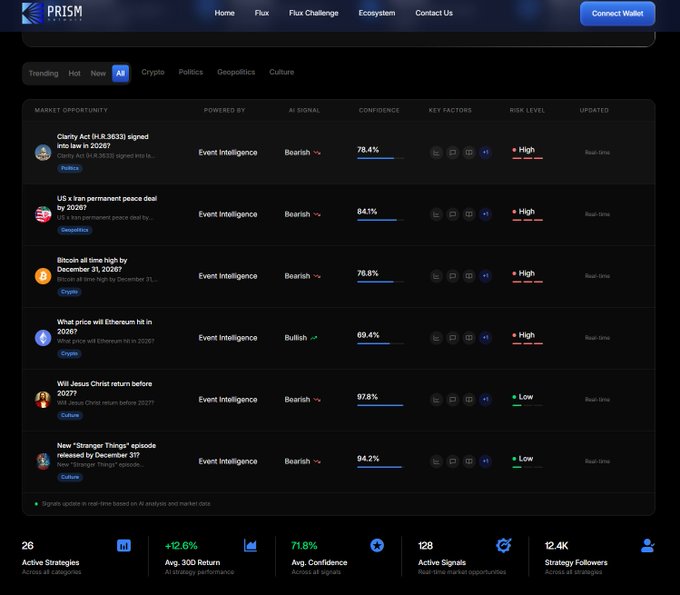This screenshot has height=595, width=680.
Task: Click the CONFIDENCE column header
Action: coord(379,110)
